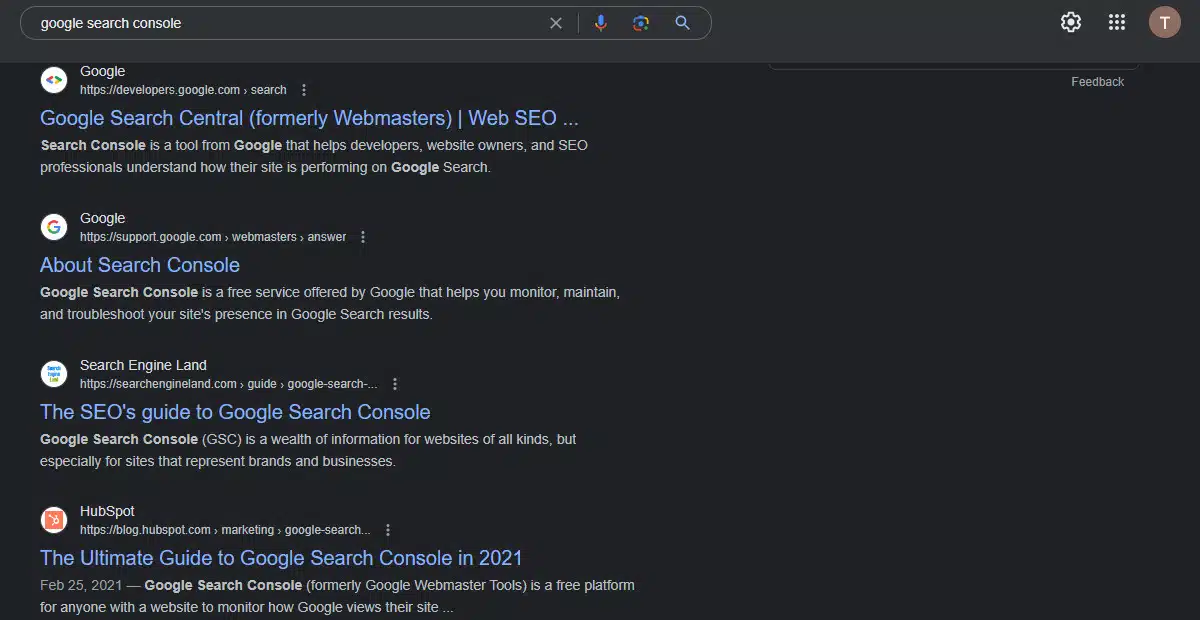This screenshot has height=620, width=1200.
Task: Click the Feedback link
Action: [x=1097, y=82]
